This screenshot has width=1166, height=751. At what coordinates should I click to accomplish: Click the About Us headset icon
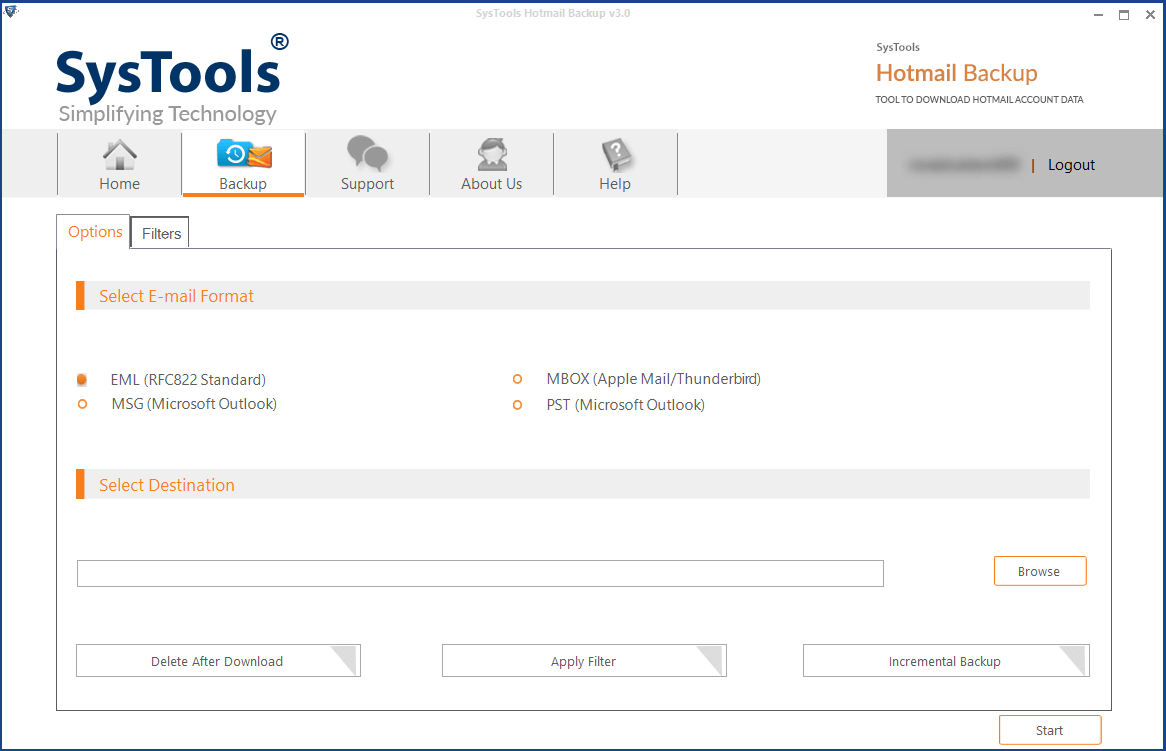[491, 155]
